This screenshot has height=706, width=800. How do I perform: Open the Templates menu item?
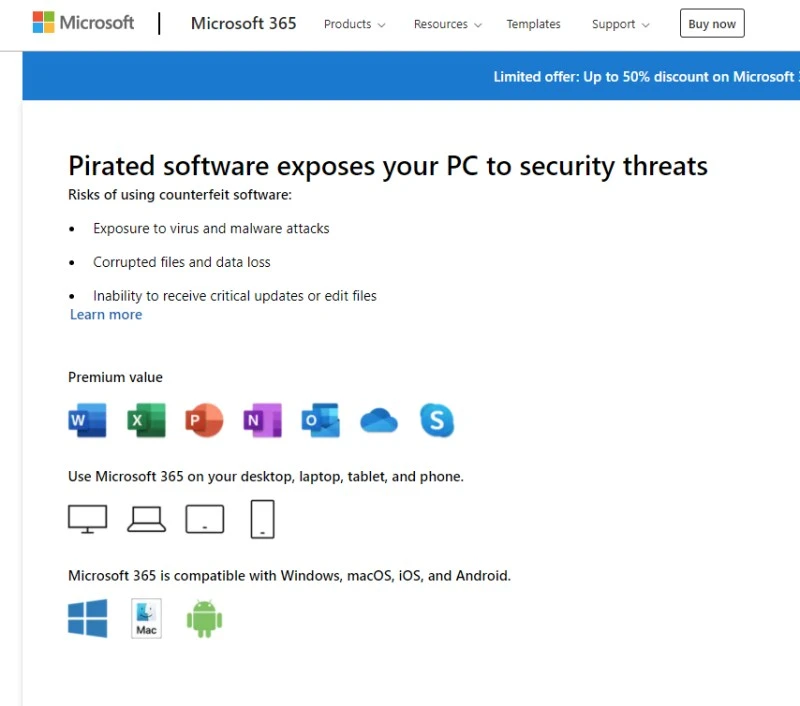coord(533,24)
